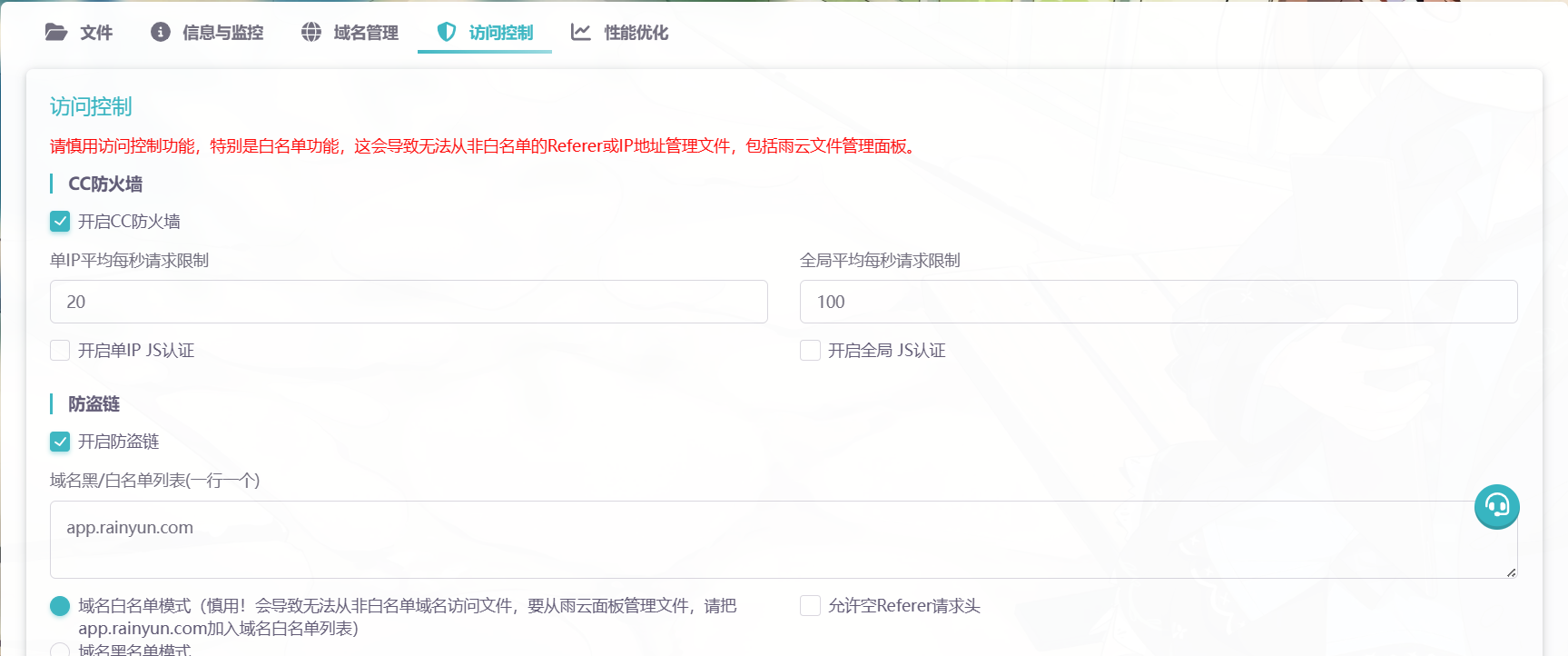The width and height of the screenshot is (1568, 656).
Task: Check the 允许空Referer请求头 option
Action: pyautogui.click(x=810, y=606)
